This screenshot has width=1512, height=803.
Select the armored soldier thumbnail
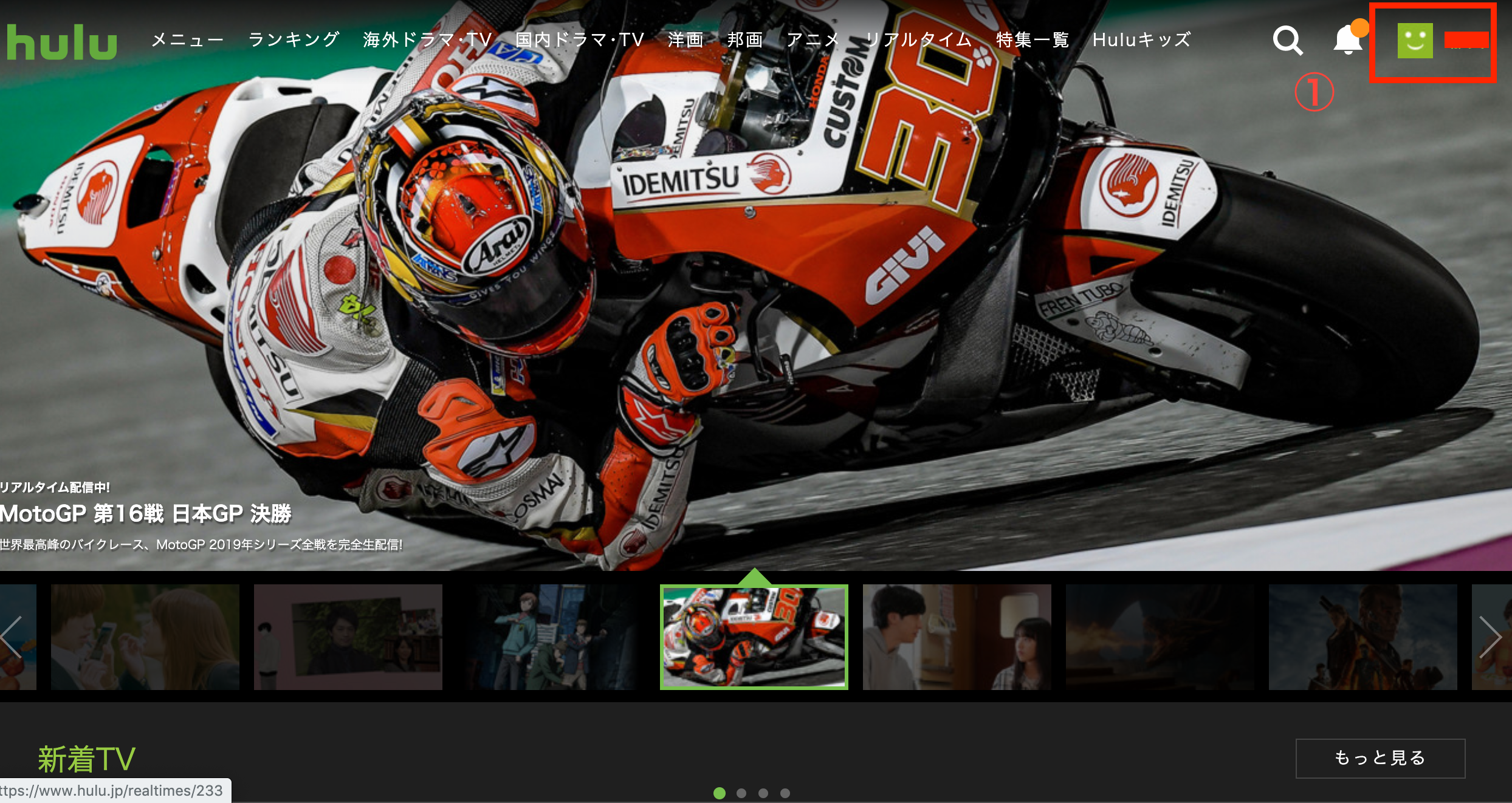pyautogui.click(x=1363, y=637)
